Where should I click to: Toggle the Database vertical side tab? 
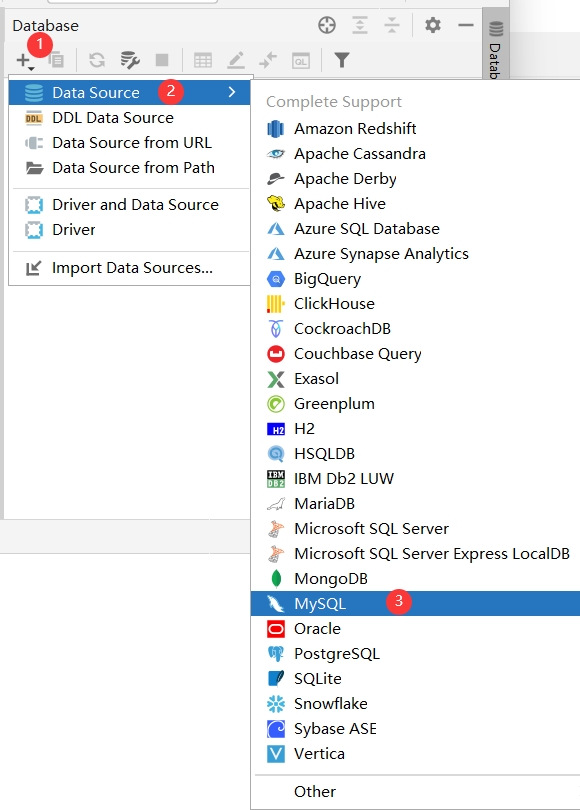coord(495,49)
